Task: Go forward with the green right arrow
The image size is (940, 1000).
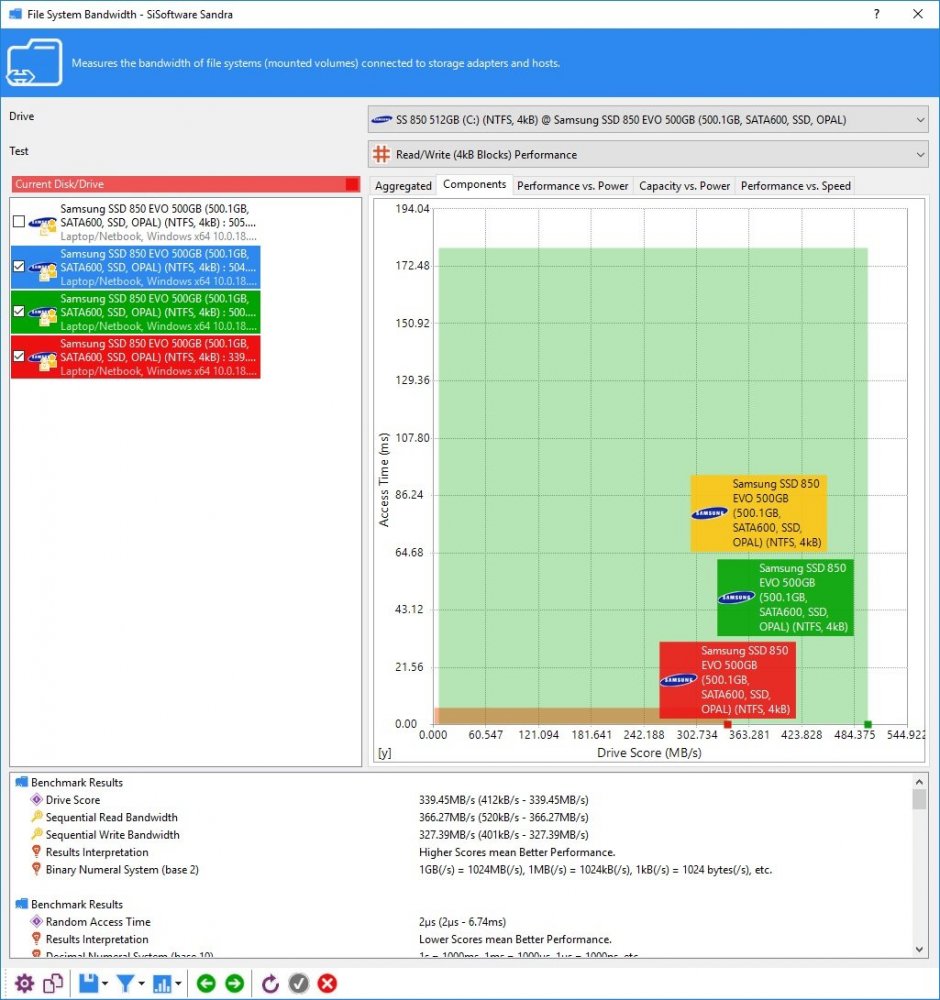Action: point(235,983)
